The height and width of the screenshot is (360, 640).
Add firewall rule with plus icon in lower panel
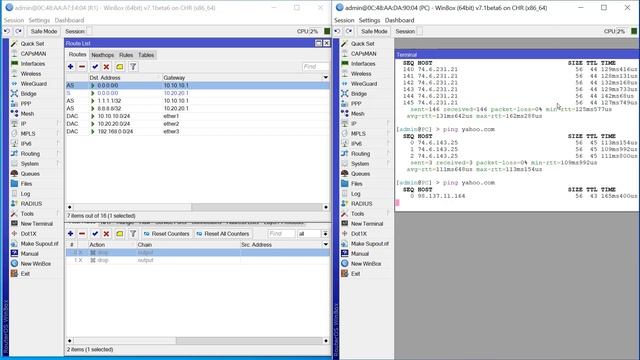point(70,233)
